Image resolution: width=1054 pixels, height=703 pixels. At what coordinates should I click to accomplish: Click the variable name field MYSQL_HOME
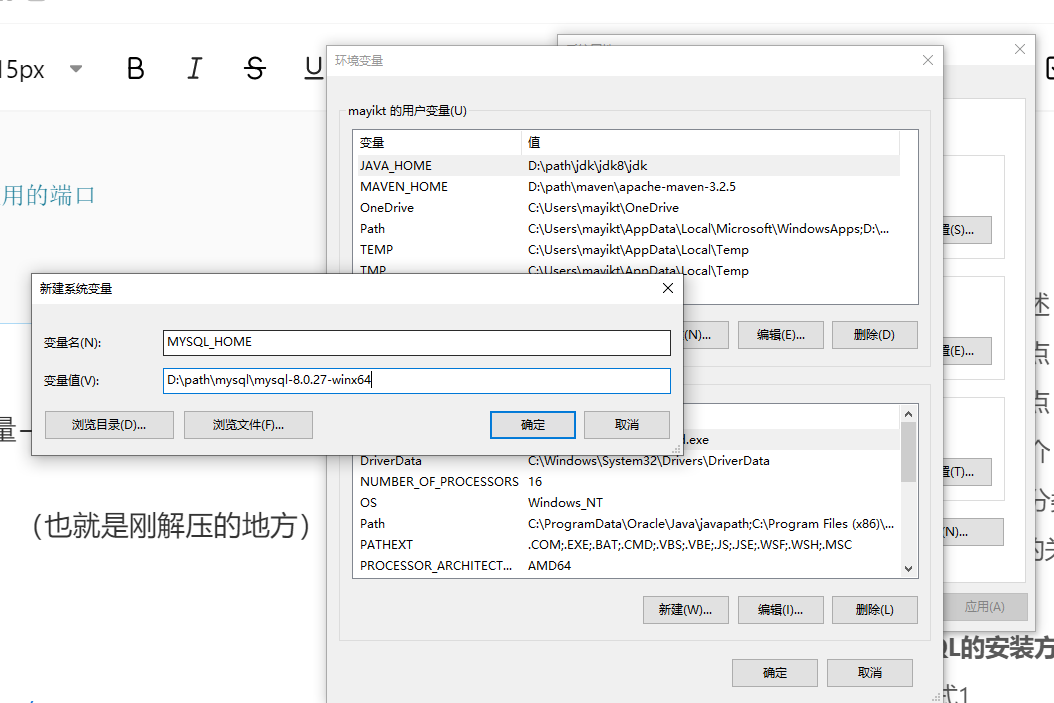click(x=417, y=342)
